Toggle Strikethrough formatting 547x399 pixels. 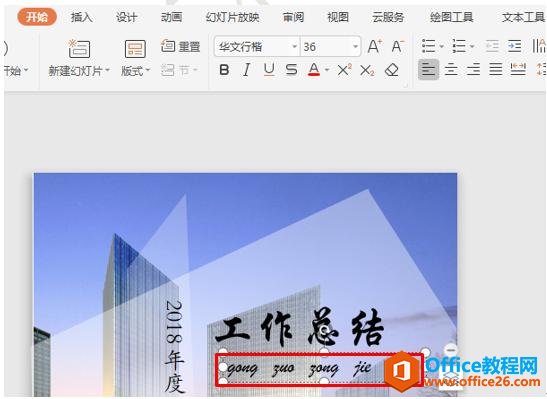pos(291,70)
